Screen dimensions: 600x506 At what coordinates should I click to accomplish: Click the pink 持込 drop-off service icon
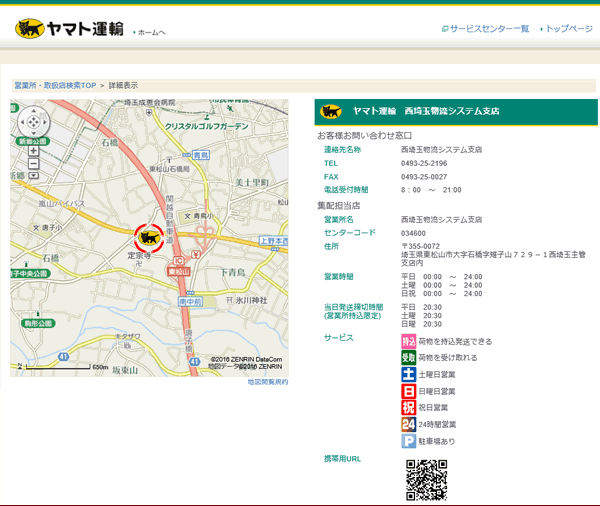408,341
